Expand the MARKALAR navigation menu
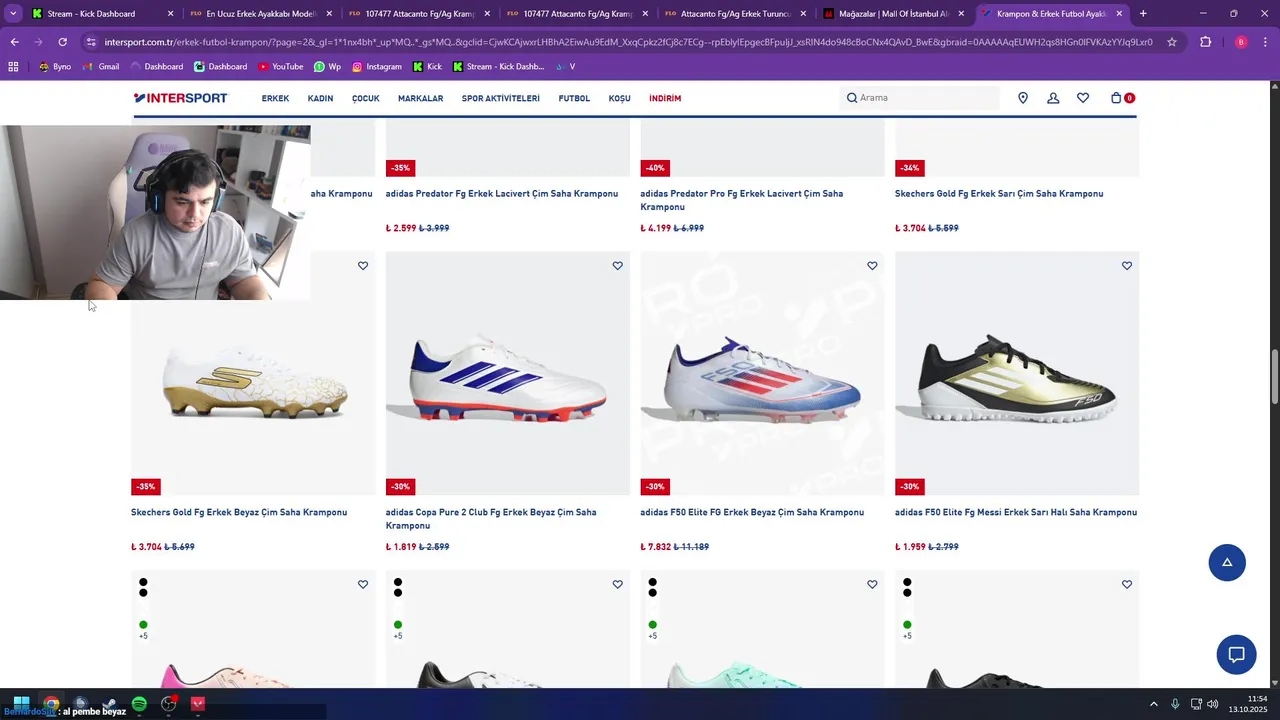This screenshot has height=720, width=1280. 420,98
